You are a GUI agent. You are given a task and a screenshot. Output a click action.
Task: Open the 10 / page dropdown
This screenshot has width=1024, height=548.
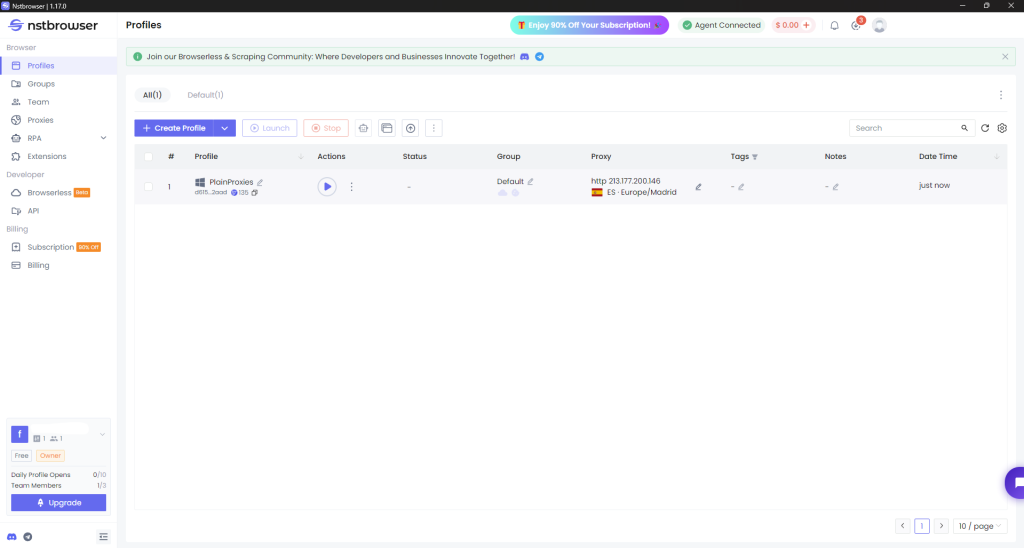980,526
